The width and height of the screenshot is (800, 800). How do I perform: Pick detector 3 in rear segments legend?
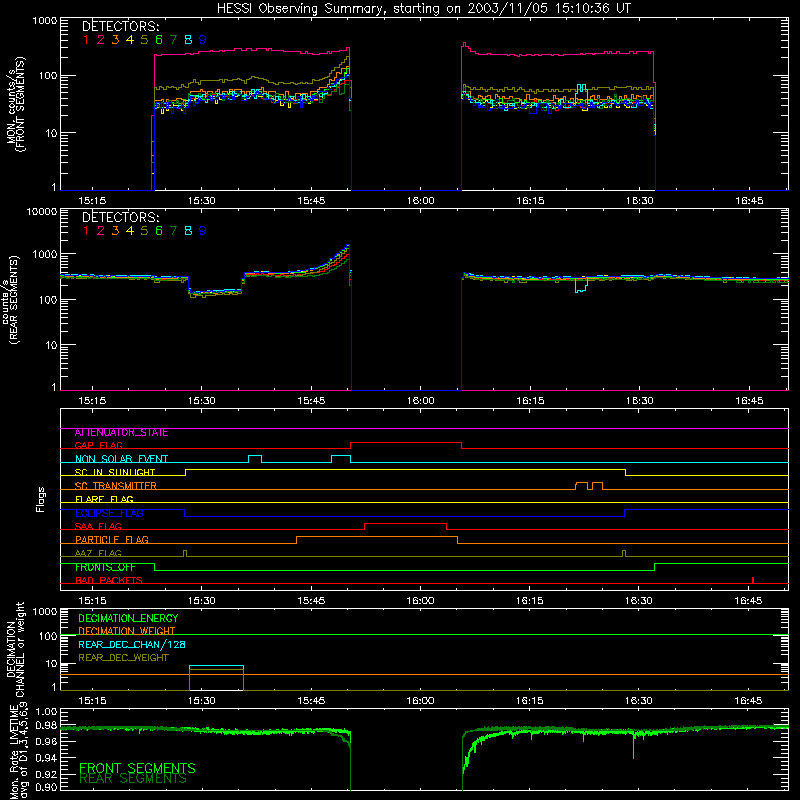(x=115, y=231)
